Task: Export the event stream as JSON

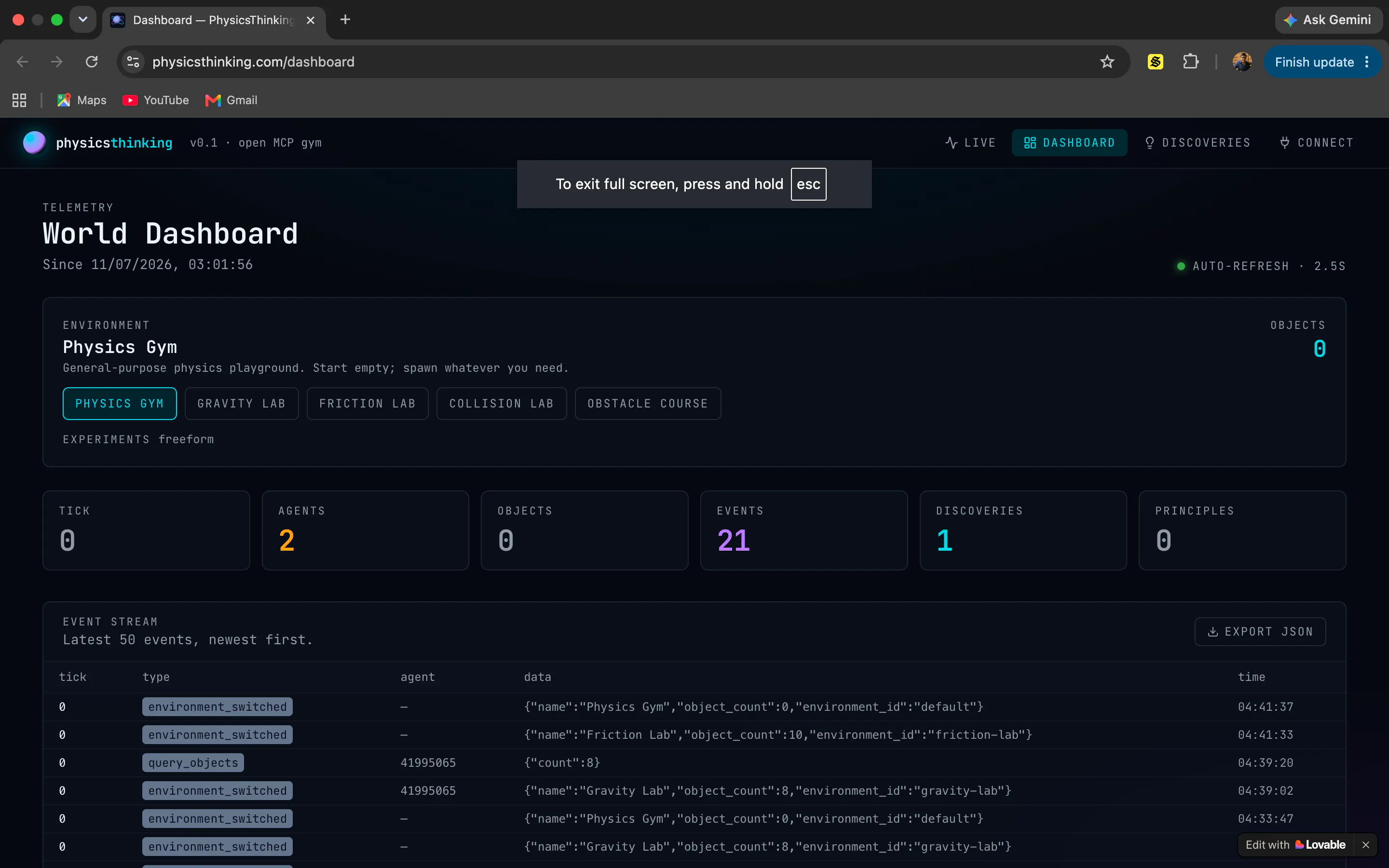Action: 1260,632
